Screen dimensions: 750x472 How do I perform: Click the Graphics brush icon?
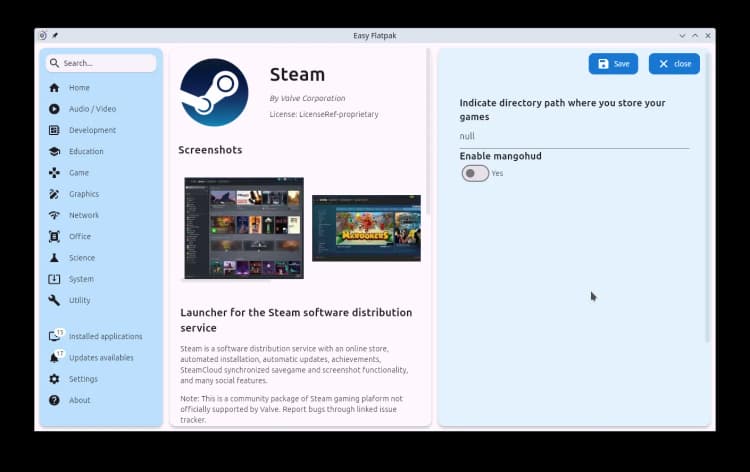[54, 194]
